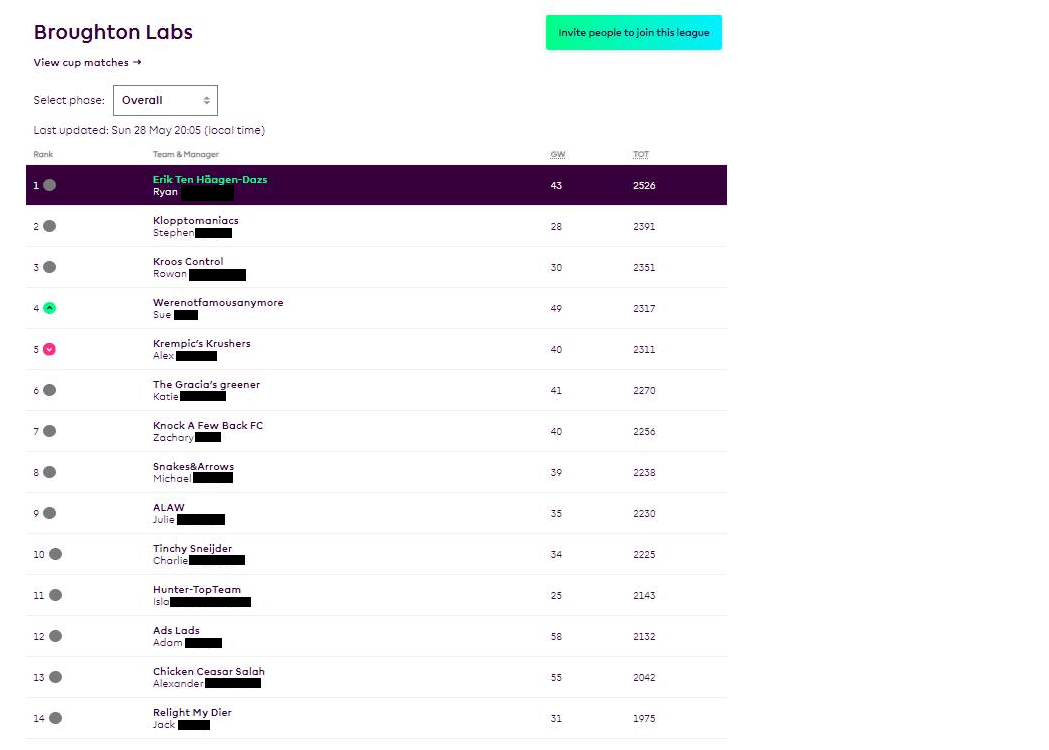Click Invite people to join this league
Image resolution: width=1049 pixels, height=750 pixels.
click(x=633, y=32)
